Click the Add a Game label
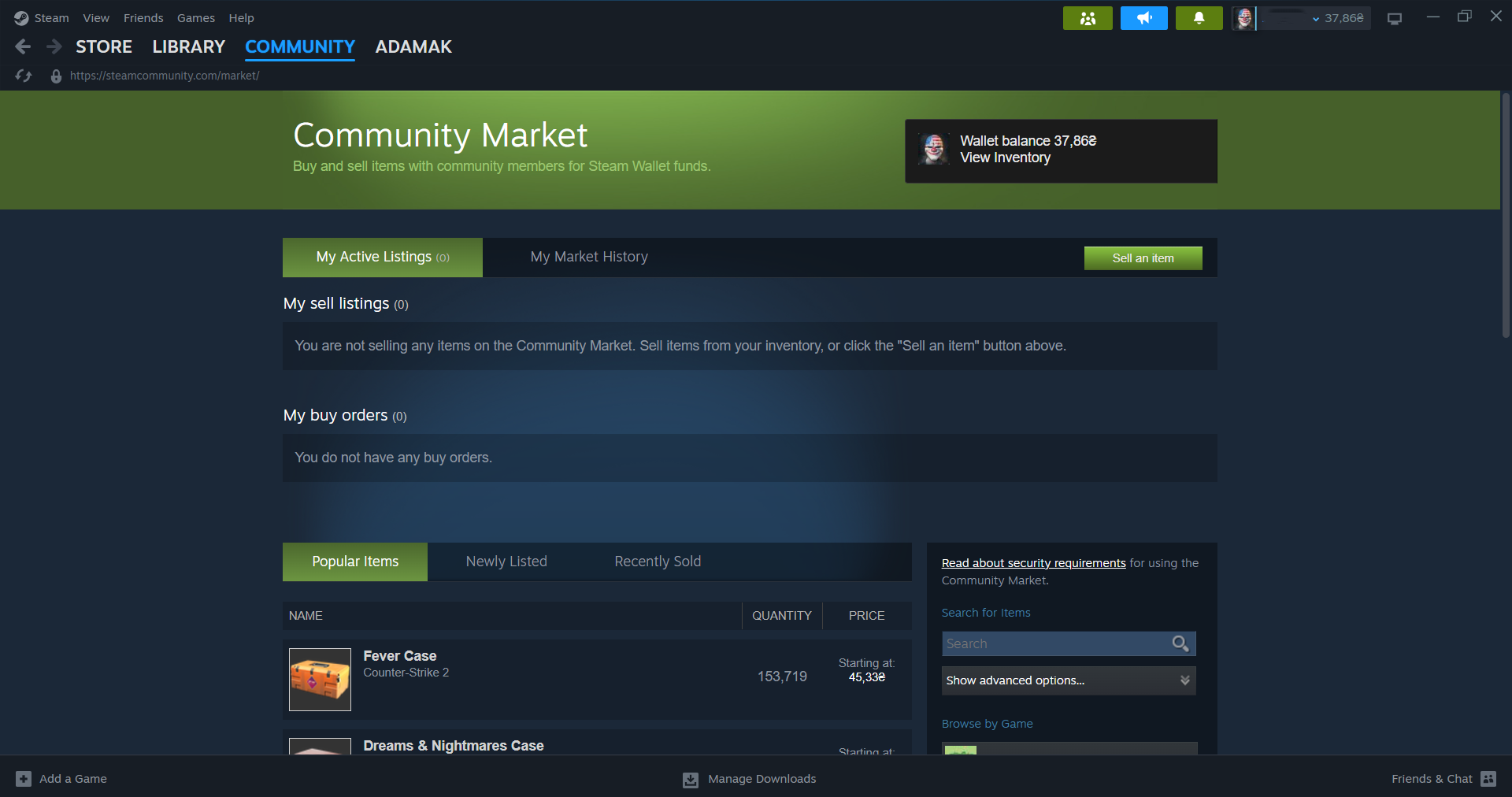 click(x=73, y=779)
